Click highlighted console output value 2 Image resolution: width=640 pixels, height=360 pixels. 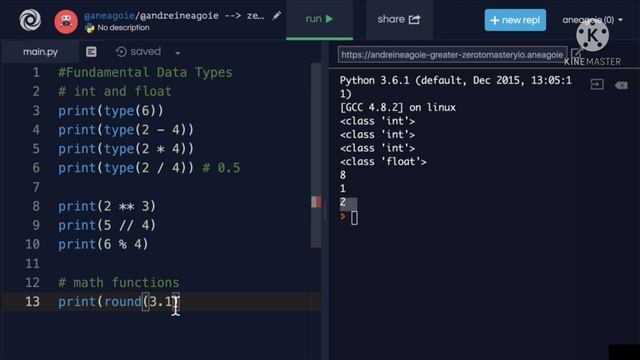point(343,202)
